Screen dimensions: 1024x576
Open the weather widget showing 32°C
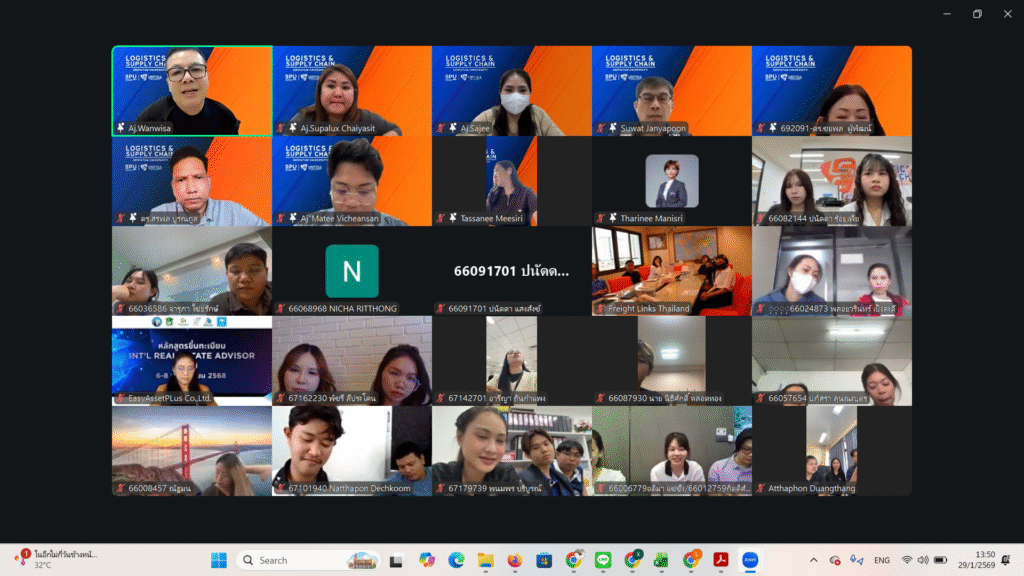tap(60, 558)
